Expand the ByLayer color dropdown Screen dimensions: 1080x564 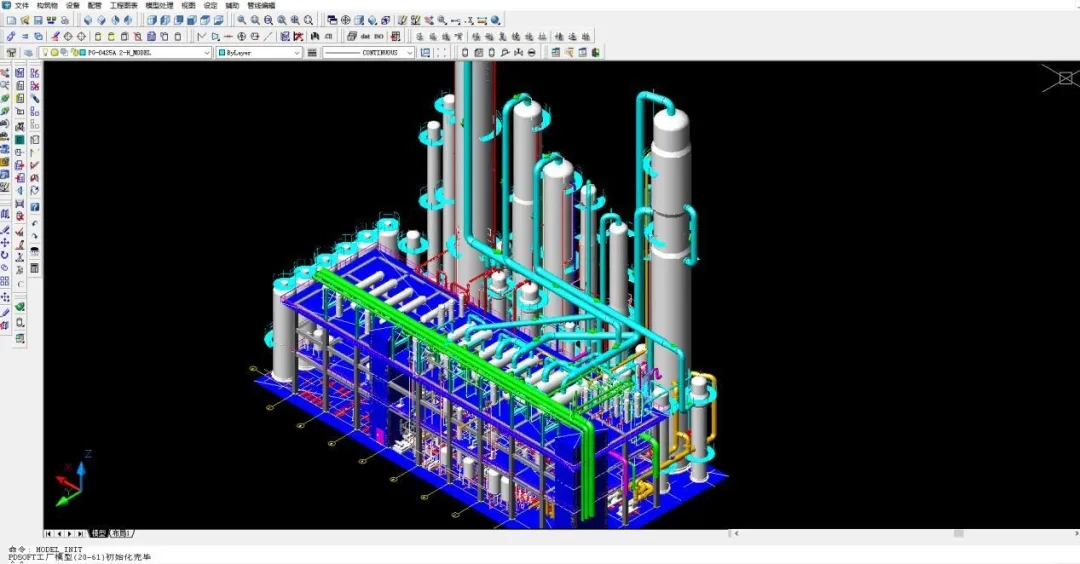[x=297, y=53]
